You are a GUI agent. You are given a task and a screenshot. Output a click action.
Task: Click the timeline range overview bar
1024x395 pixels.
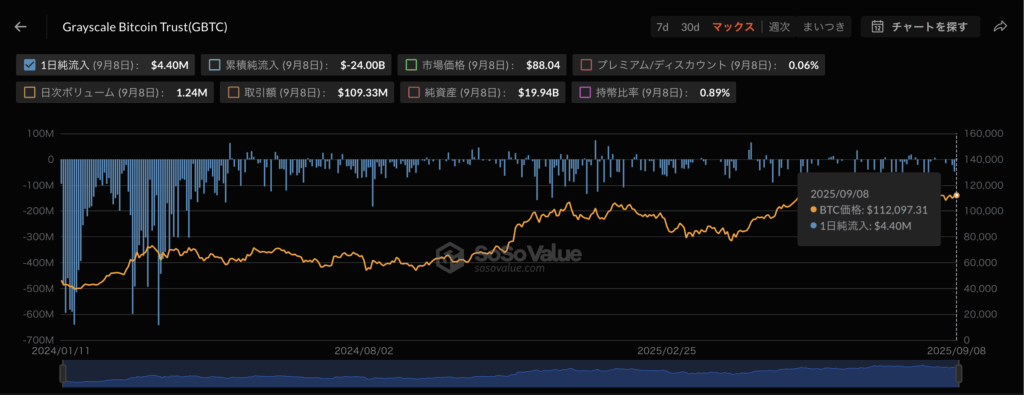(511, 374)
